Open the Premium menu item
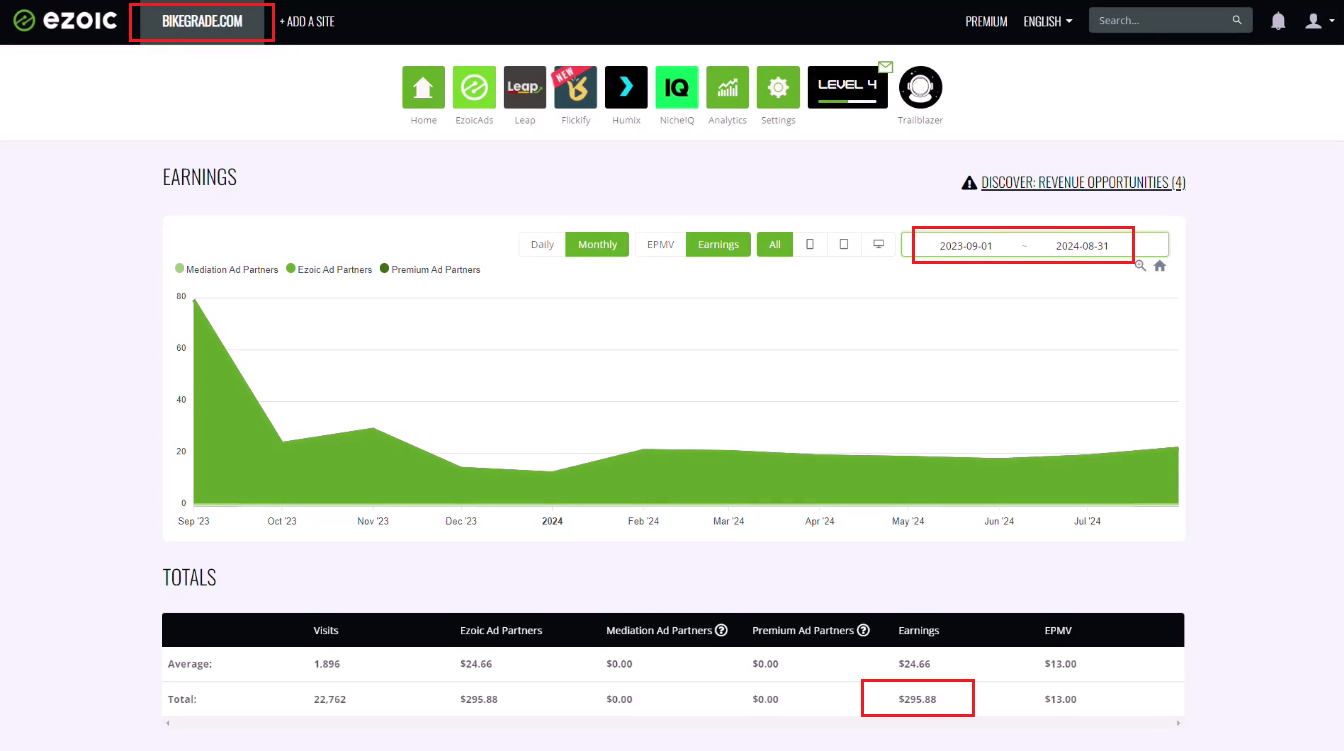Image resolution: width=1344 pixels, height=751 pixels. 986,21
